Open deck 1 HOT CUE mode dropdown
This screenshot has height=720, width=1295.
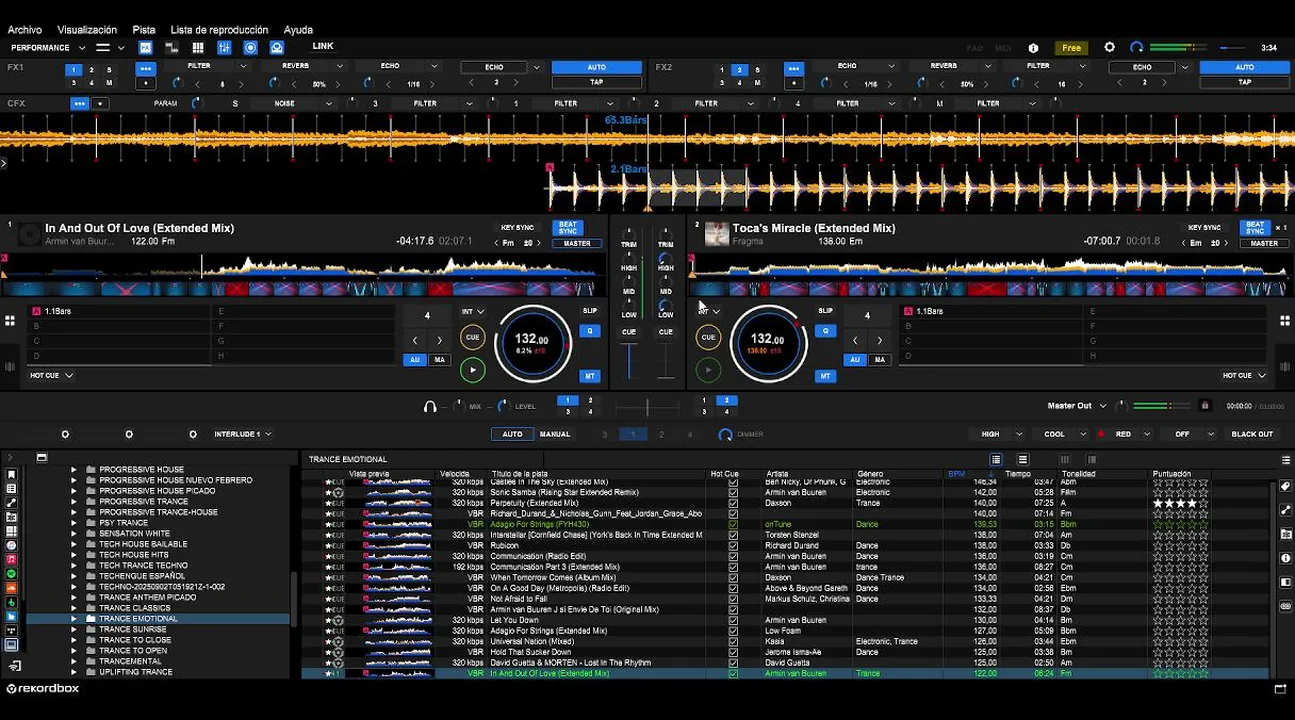click(51, 376)
